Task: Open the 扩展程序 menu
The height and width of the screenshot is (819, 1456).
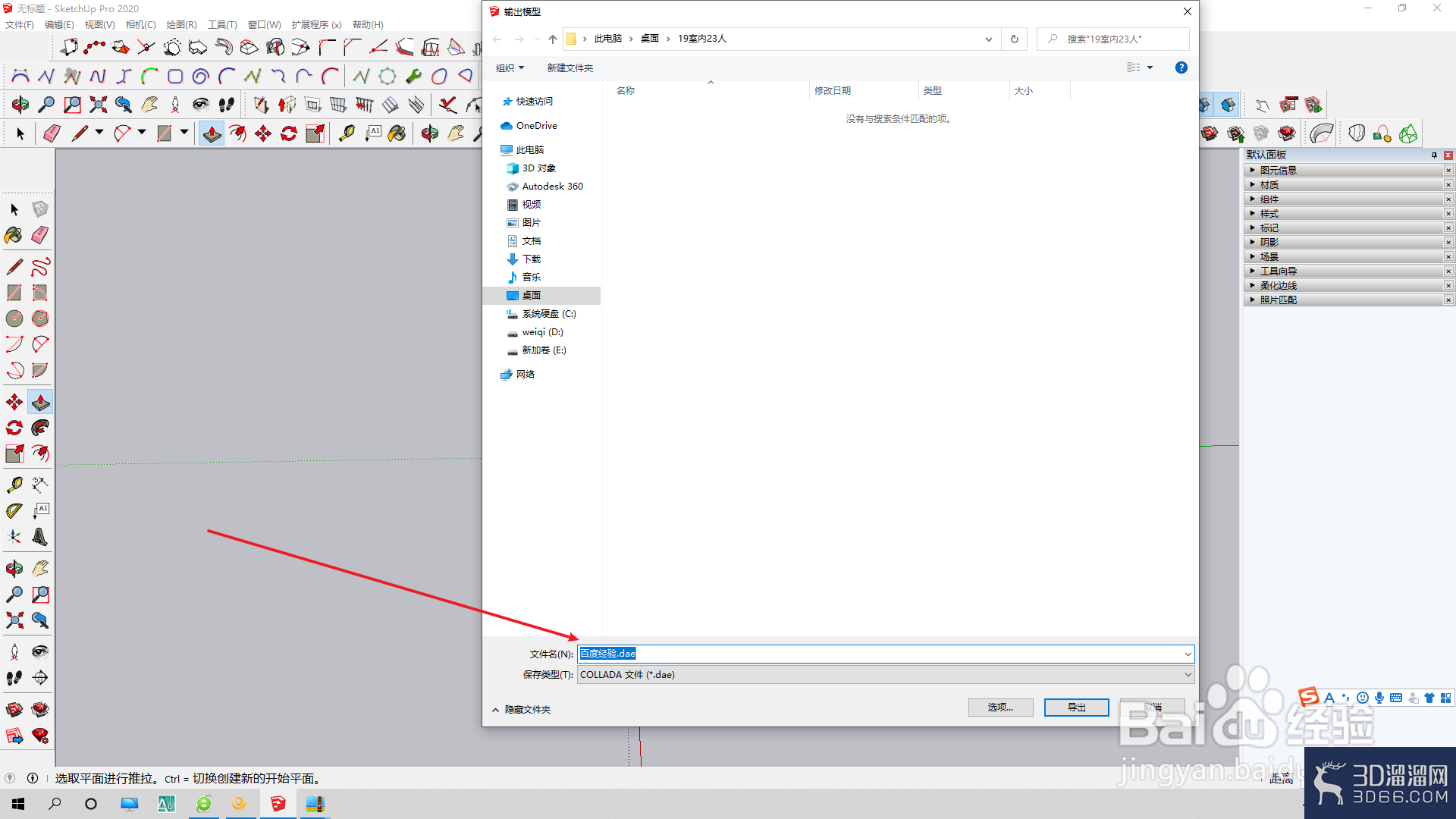Action: click(316, 24)
